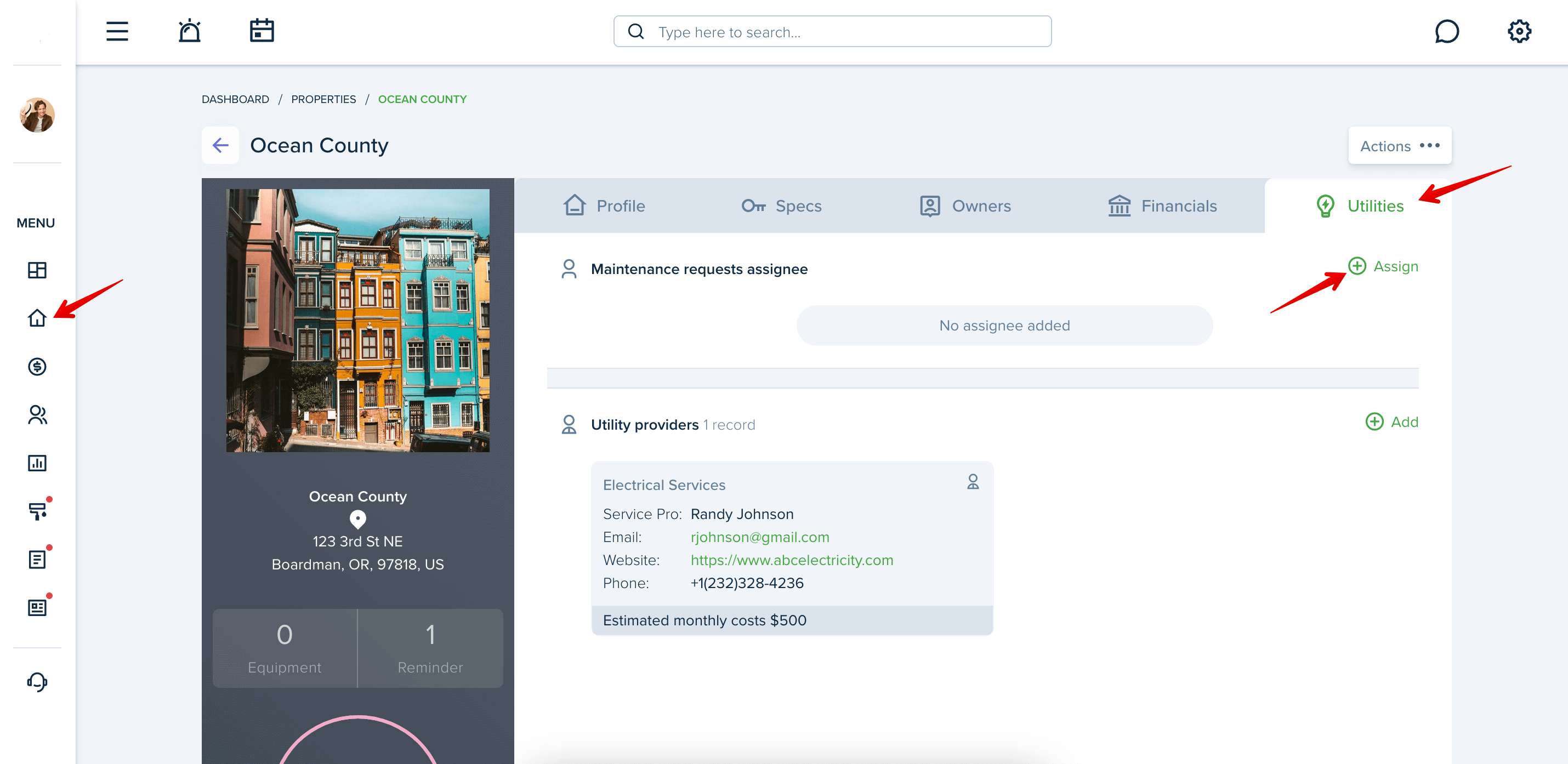
Task: Open the calendar icon in top bar
Action: (x=262, y=31)
